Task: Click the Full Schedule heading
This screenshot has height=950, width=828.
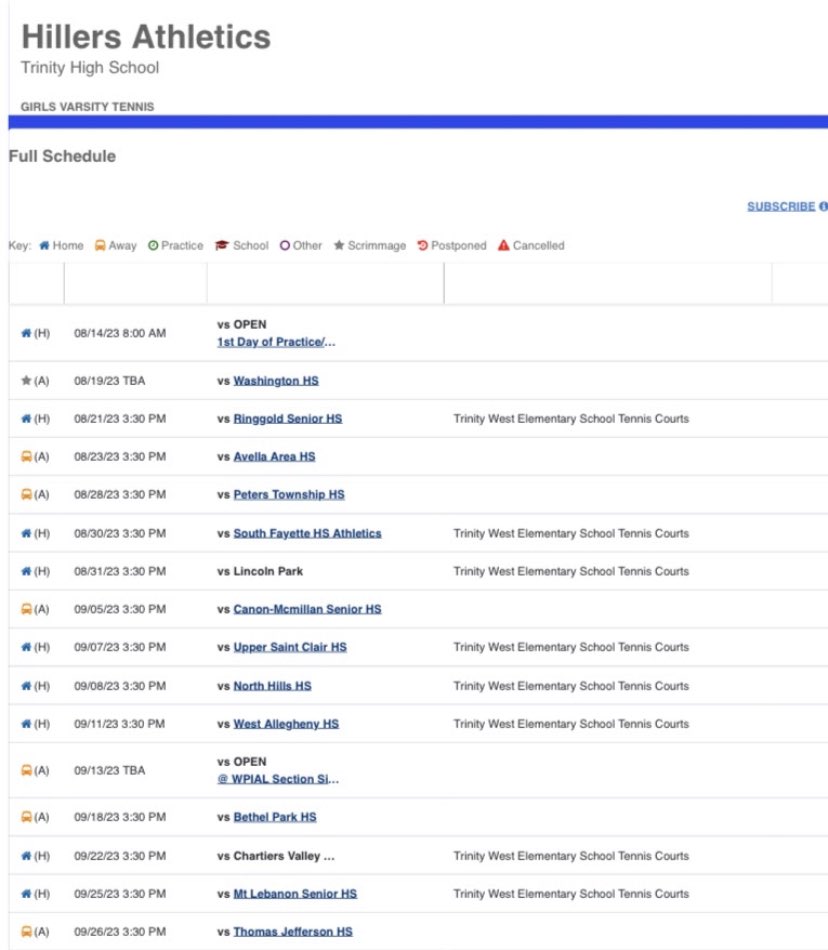Action: point(62,156)
